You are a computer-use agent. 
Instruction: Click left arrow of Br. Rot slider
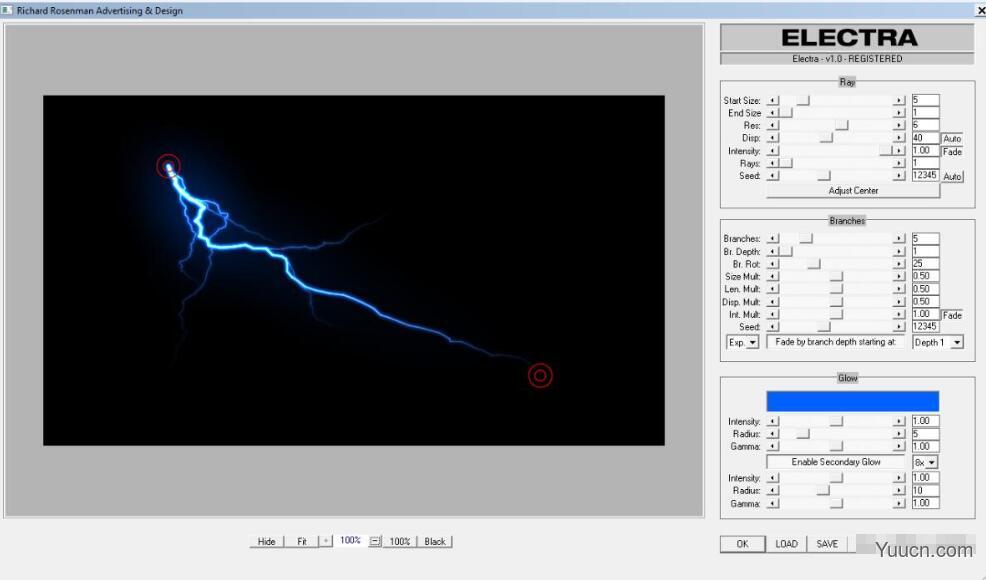(x=773, y=264)
